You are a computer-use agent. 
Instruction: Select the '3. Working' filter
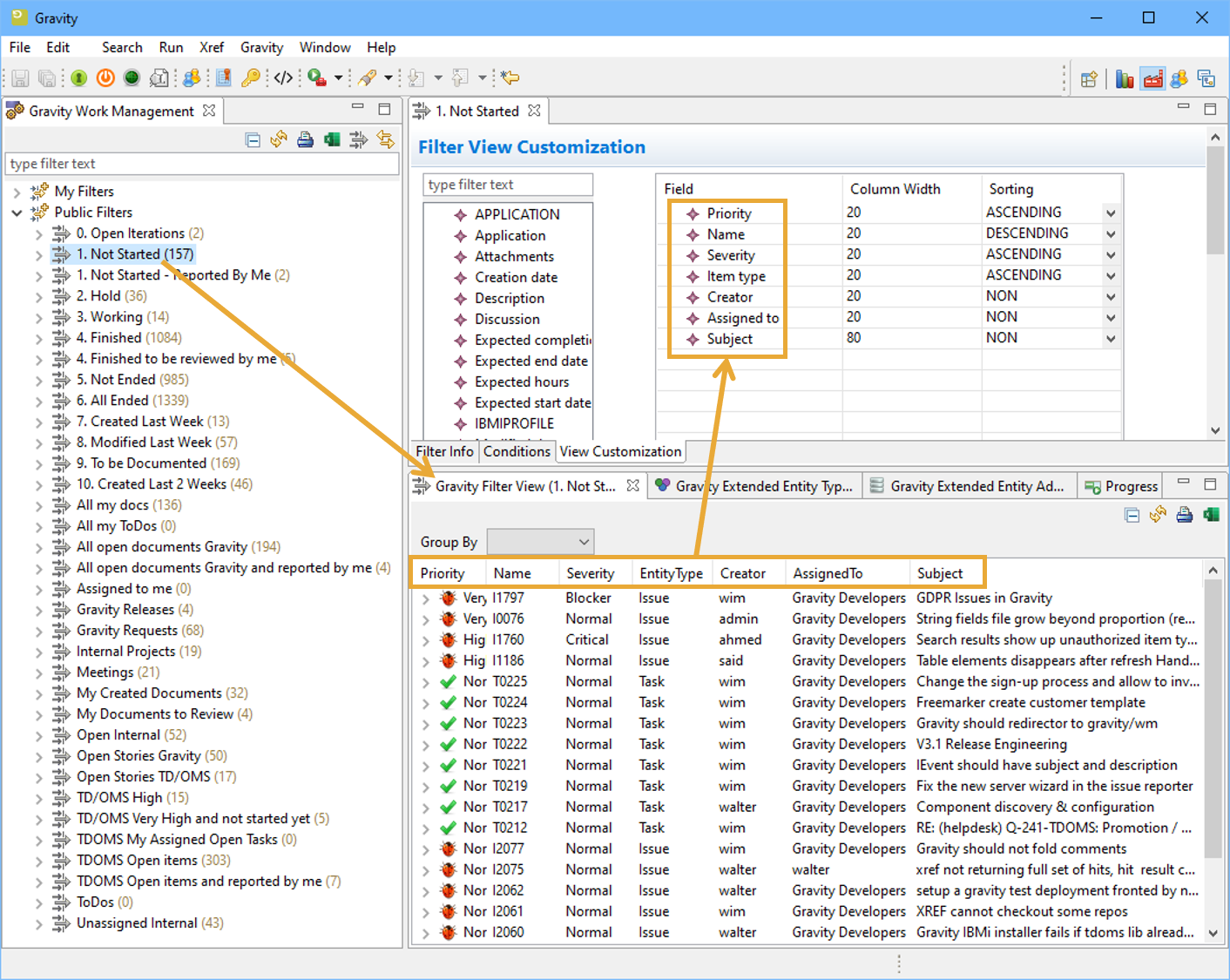[x=122, y=317]
